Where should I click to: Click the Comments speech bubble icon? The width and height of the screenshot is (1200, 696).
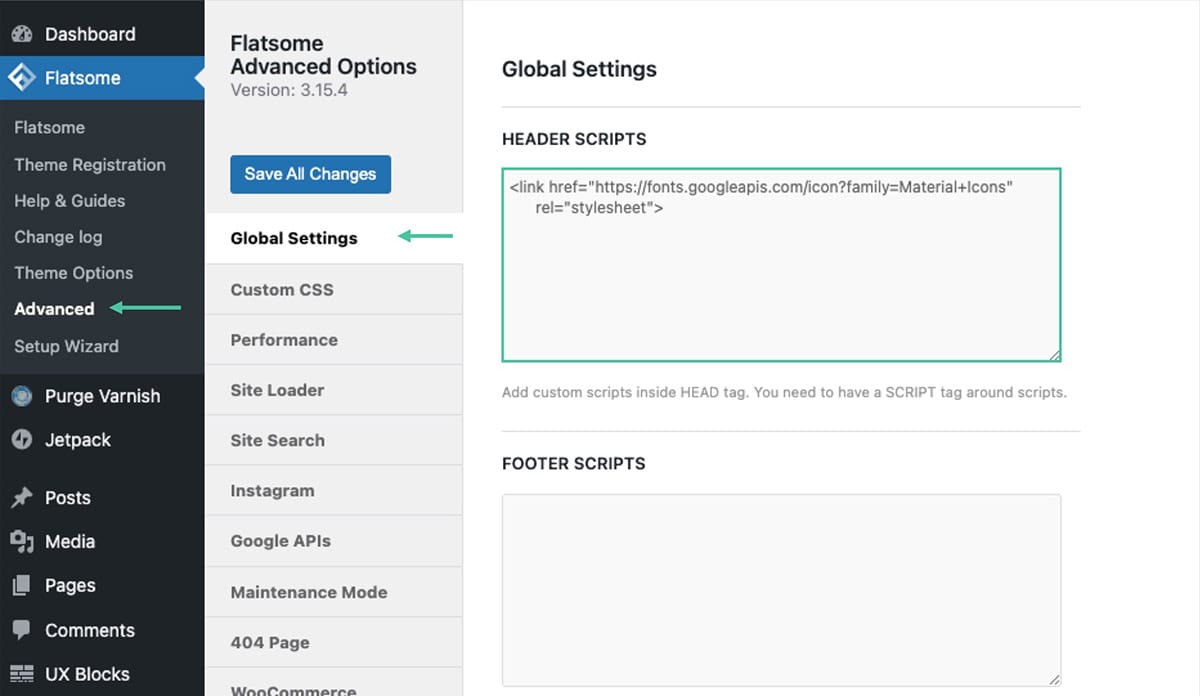(22, 631)
